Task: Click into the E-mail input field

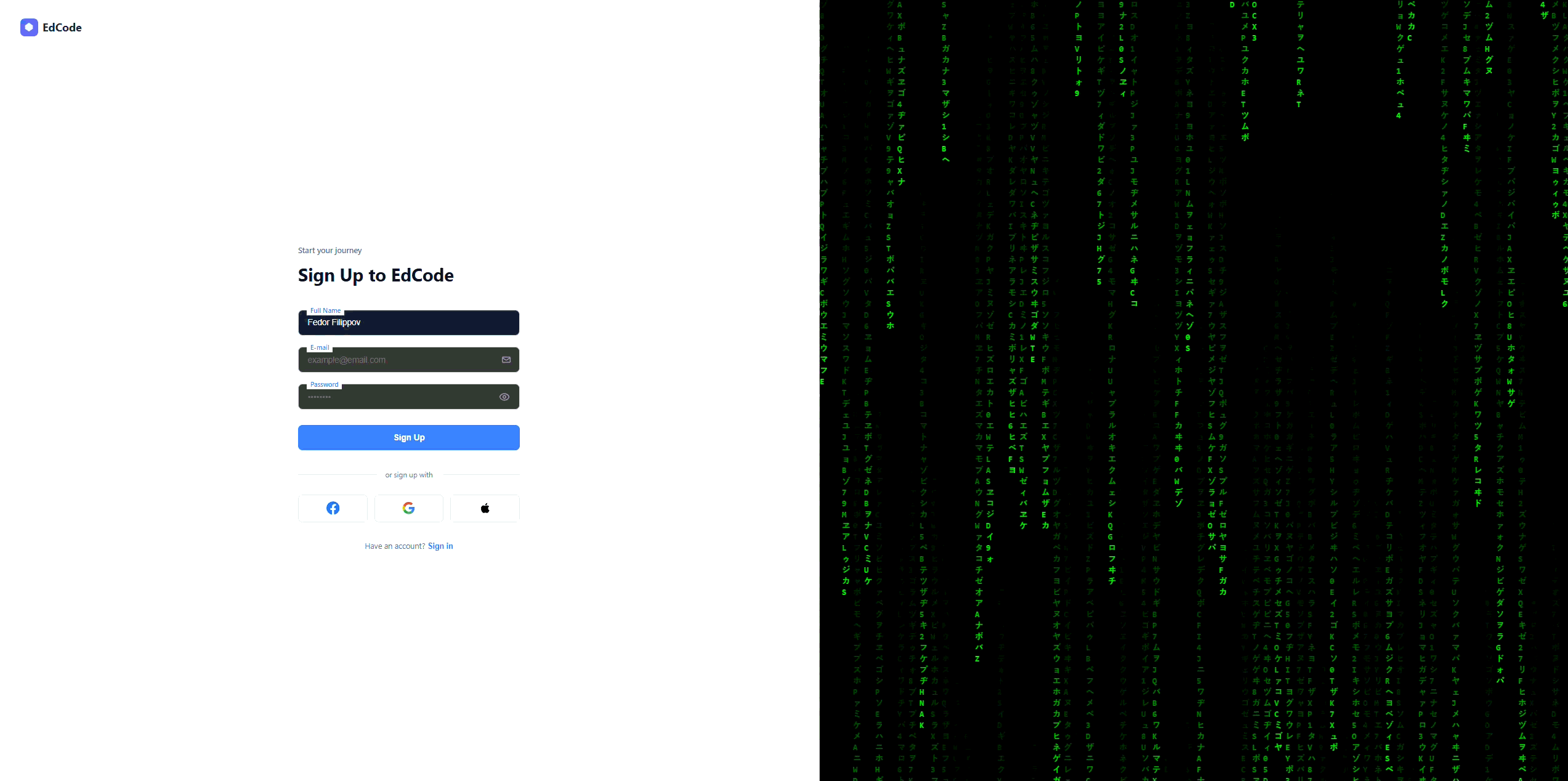Action: [x=400, y=360]
